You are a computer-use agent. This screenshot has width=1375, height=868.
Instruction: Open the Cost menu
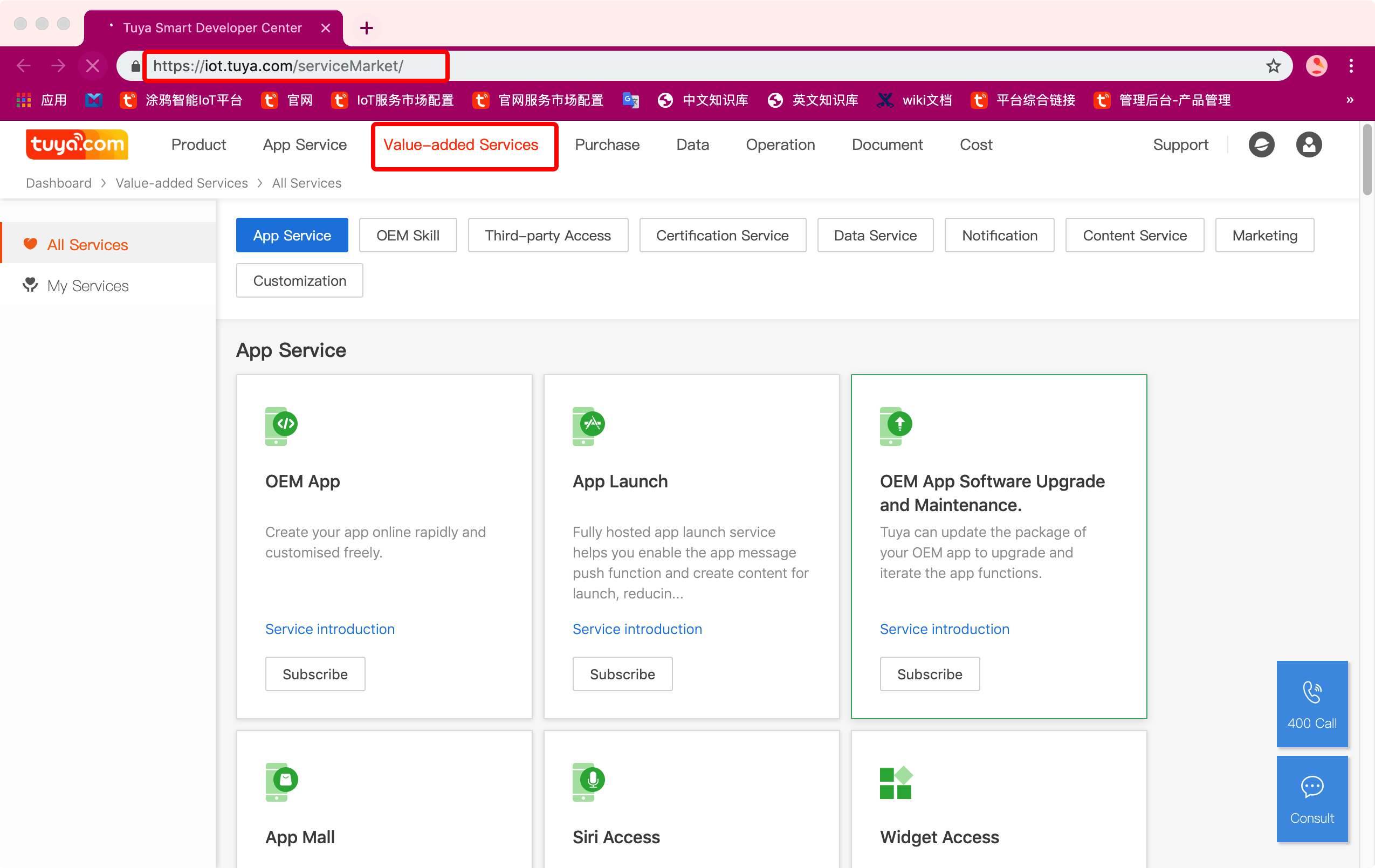click(976, 145)
